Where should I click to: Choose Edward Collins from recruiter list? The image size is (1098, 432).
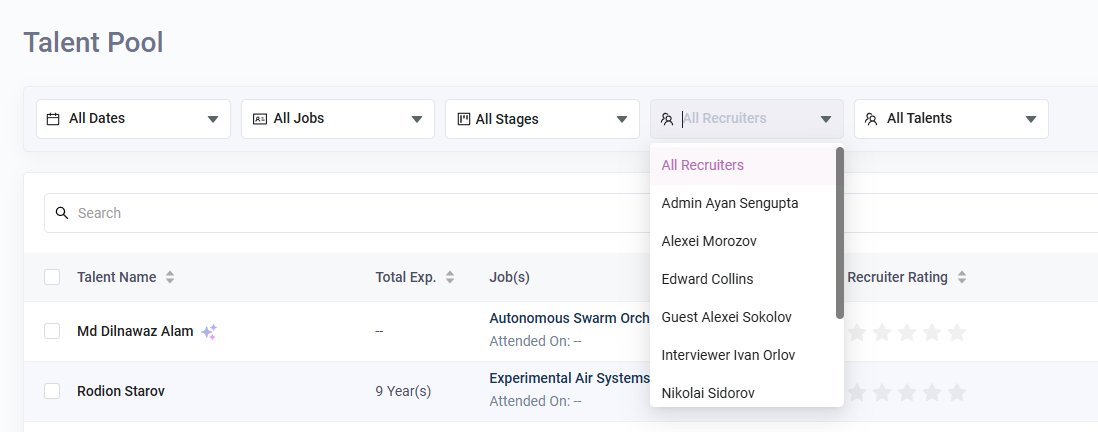[743, 279]
